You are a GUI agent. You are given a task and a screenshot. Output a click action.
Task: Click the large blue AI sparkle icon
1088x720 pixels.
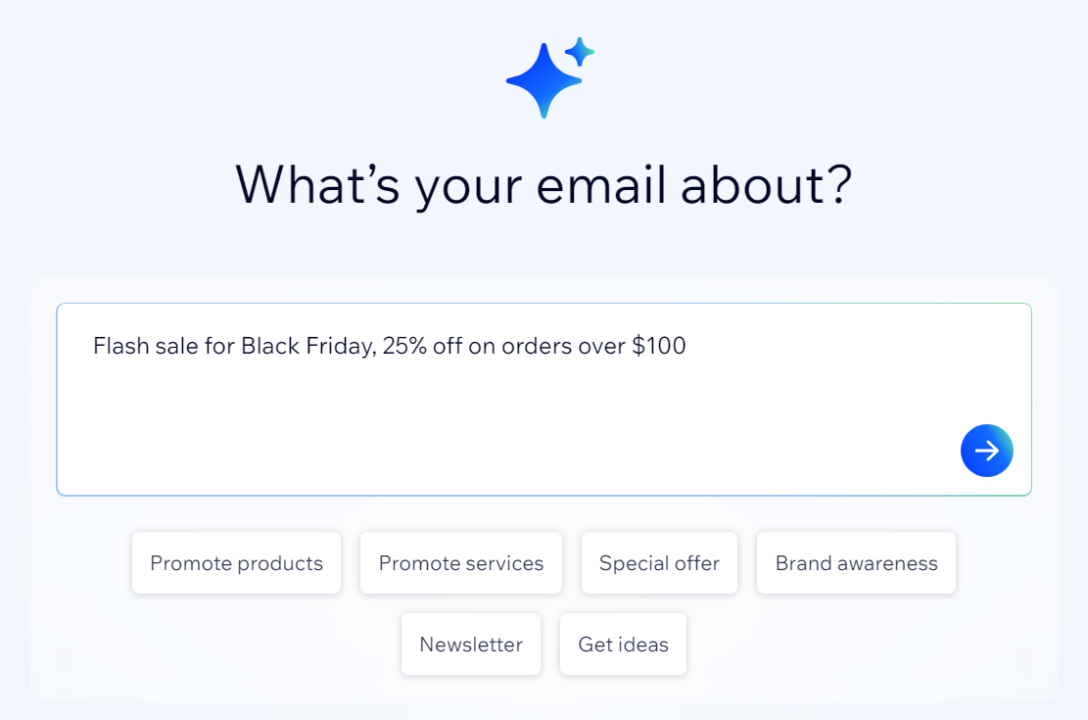pyautogui.click(x=543, y=81)
